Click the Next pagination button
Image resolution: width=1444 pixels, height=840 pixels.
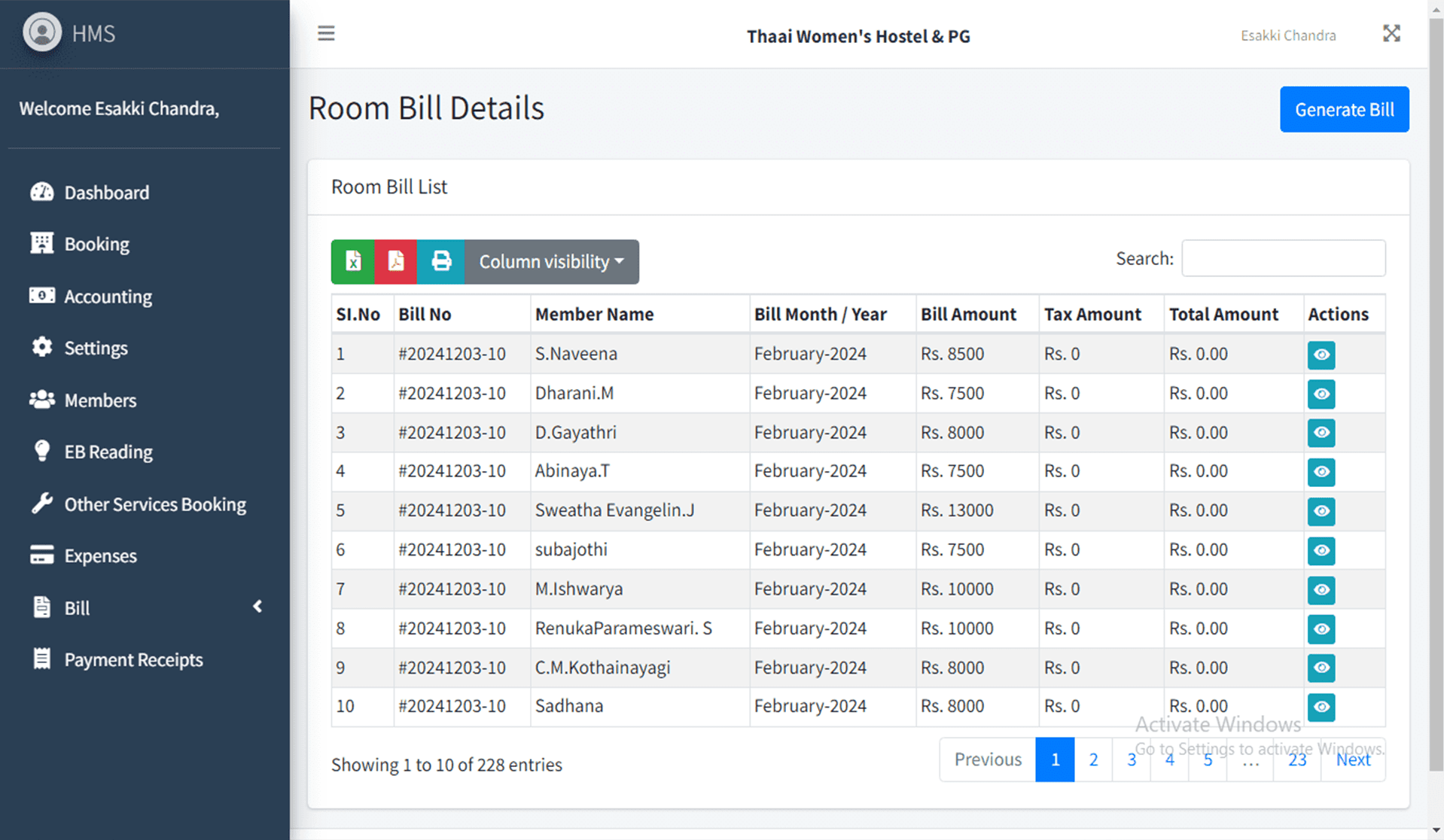pyautogui.click(x=1353, y=759)
